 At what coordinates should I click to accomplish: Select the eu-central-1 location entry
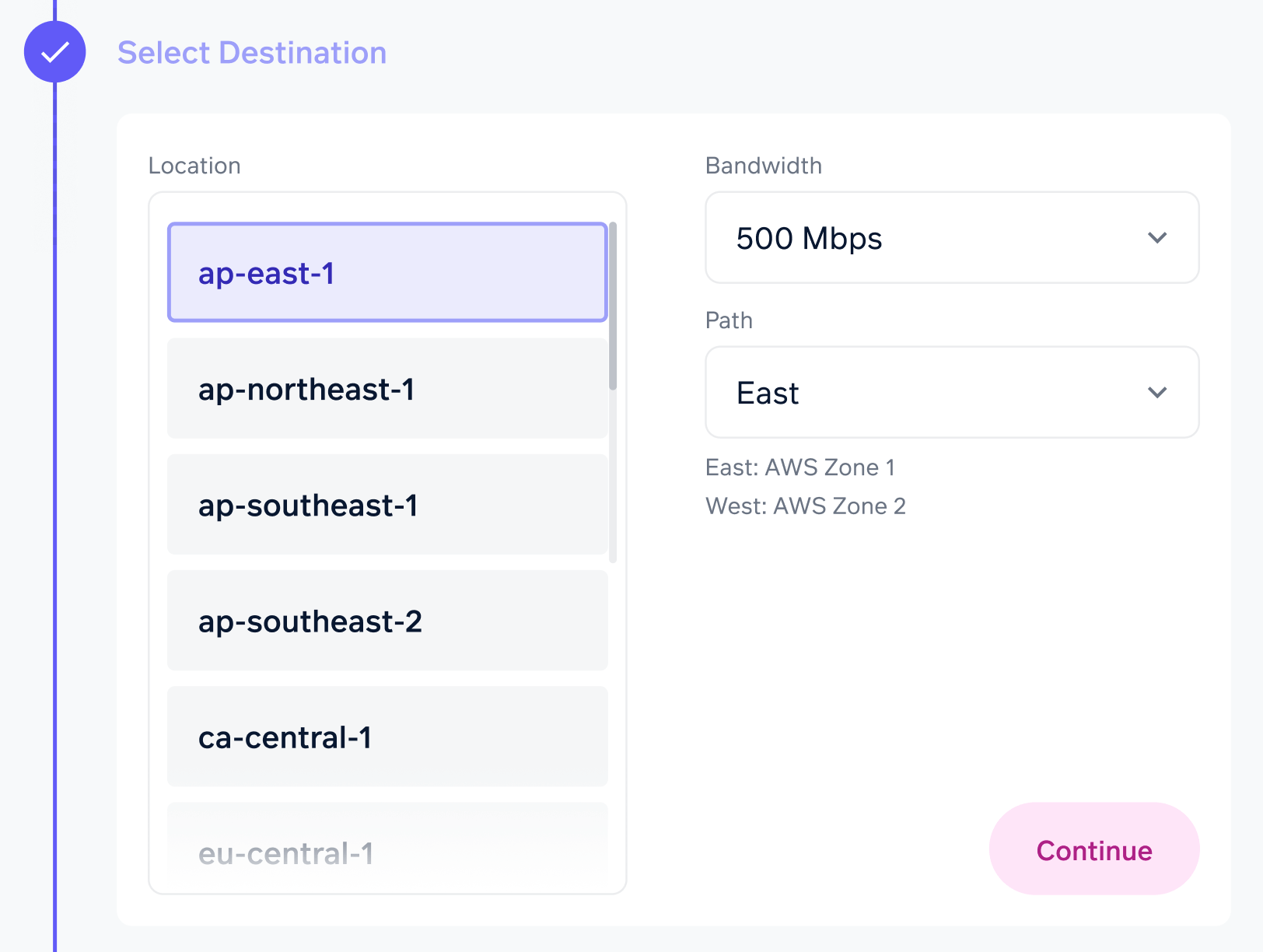click(387, 848)
